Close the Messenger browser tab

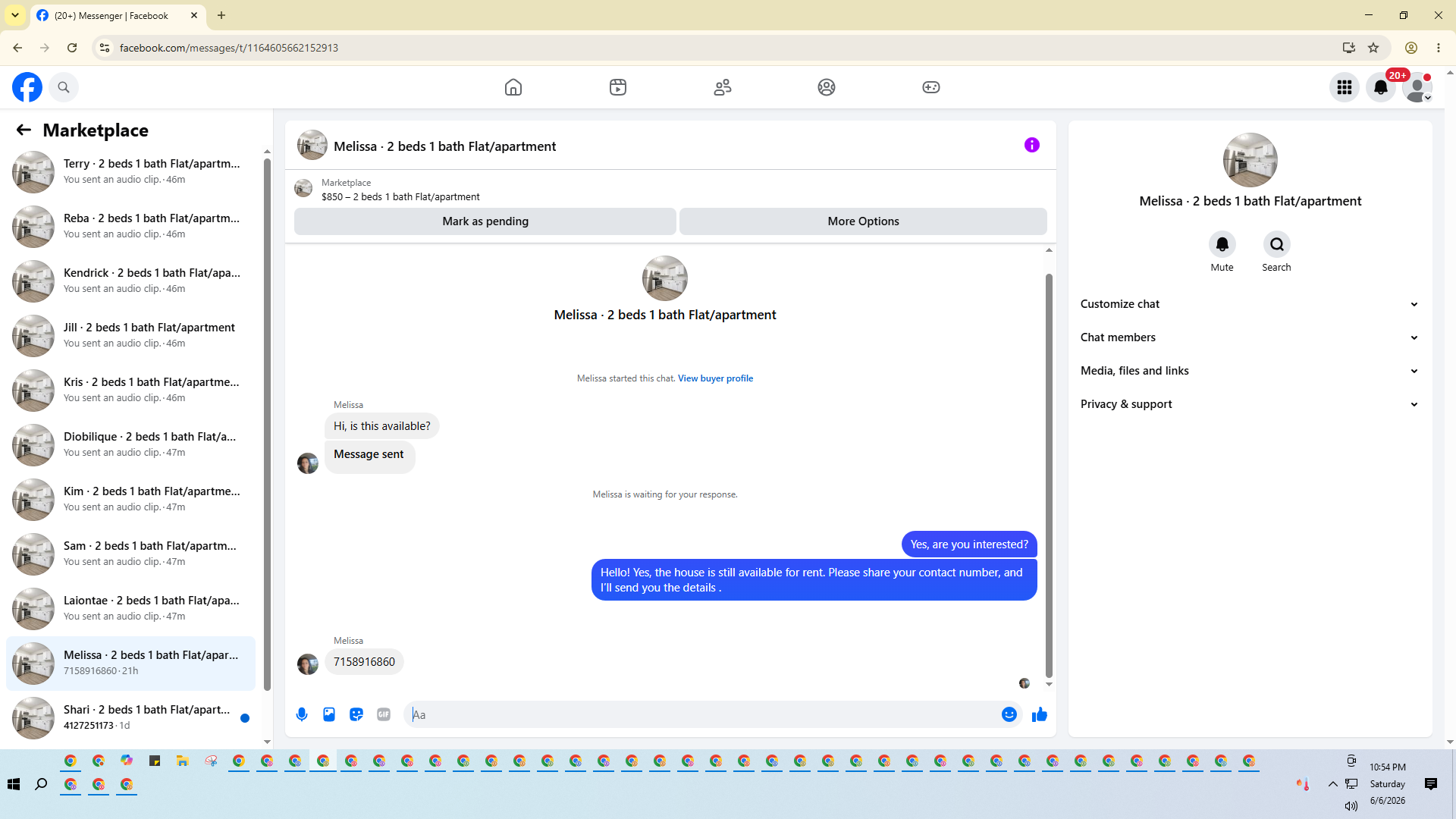[x=194, y=15]
